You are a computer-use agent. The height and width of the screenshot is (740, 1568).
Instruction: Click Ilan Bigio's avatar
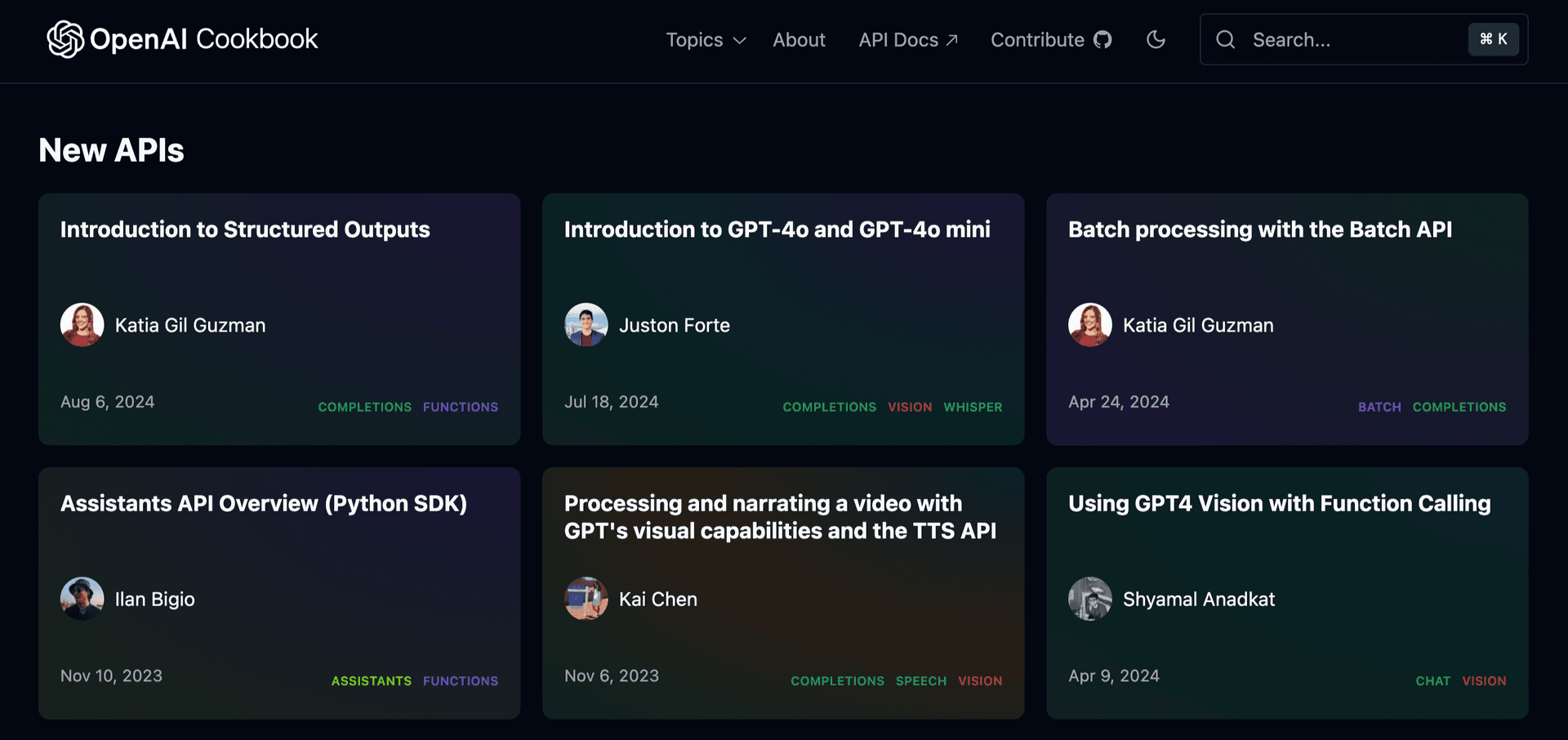click(82, 599)
